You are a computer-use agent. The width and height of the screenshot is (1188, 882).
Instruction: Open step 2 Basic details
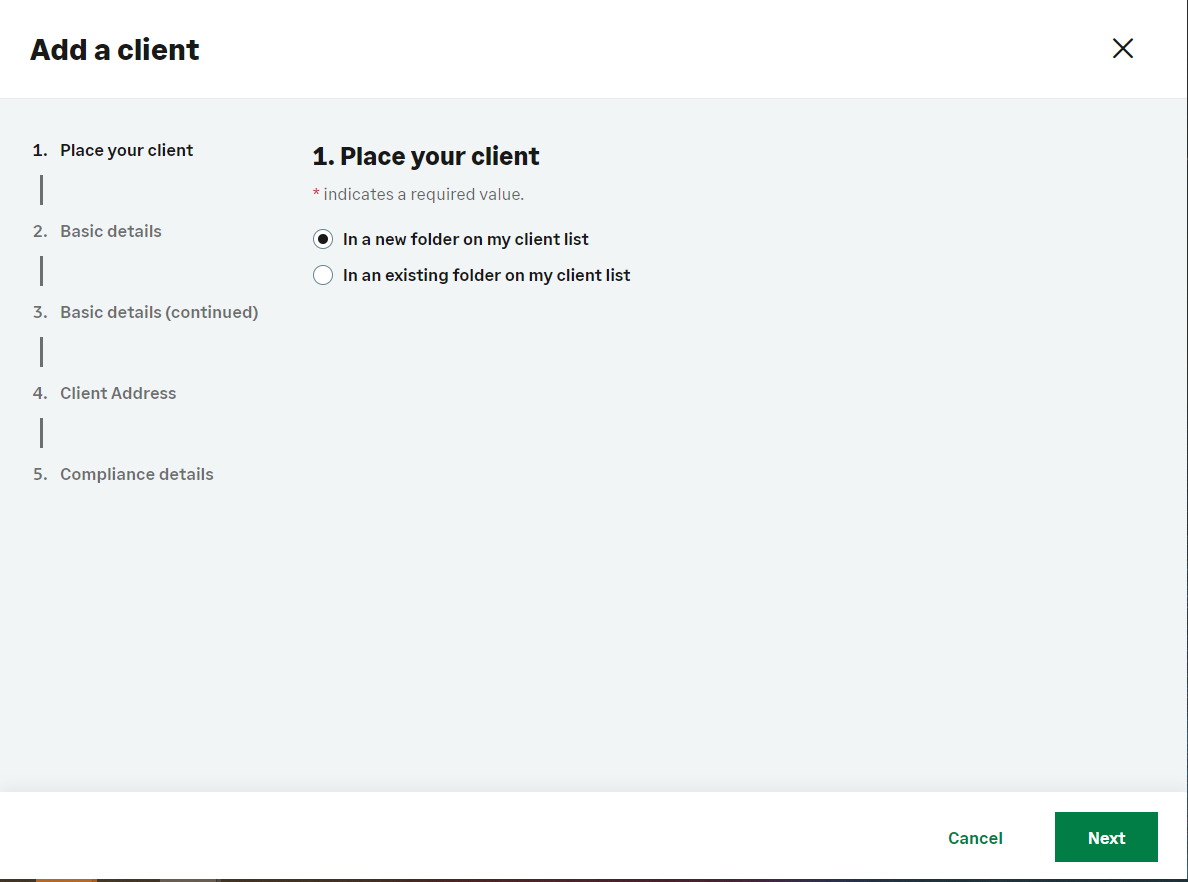[x=110, y=231]
